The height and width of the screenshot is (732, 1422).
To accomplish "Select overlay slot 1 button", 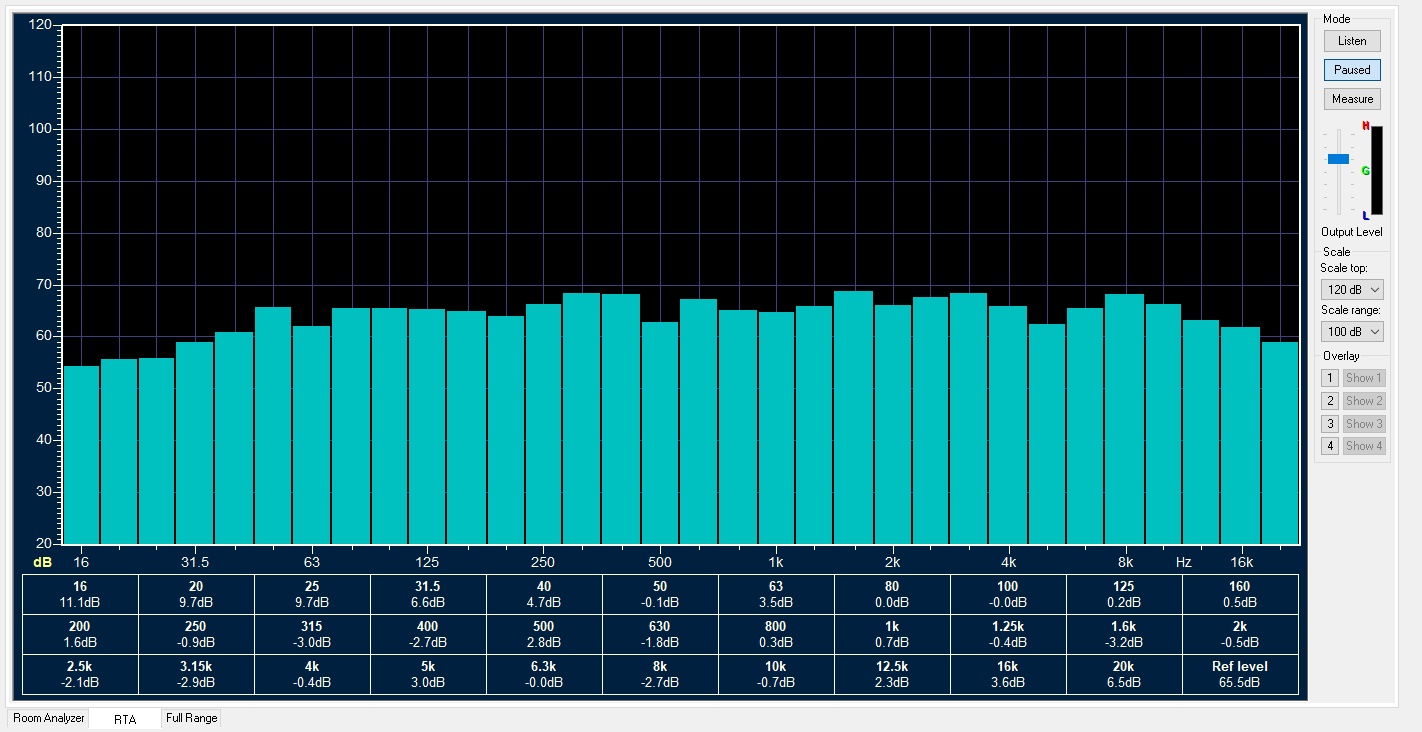I will point(1330,378).
